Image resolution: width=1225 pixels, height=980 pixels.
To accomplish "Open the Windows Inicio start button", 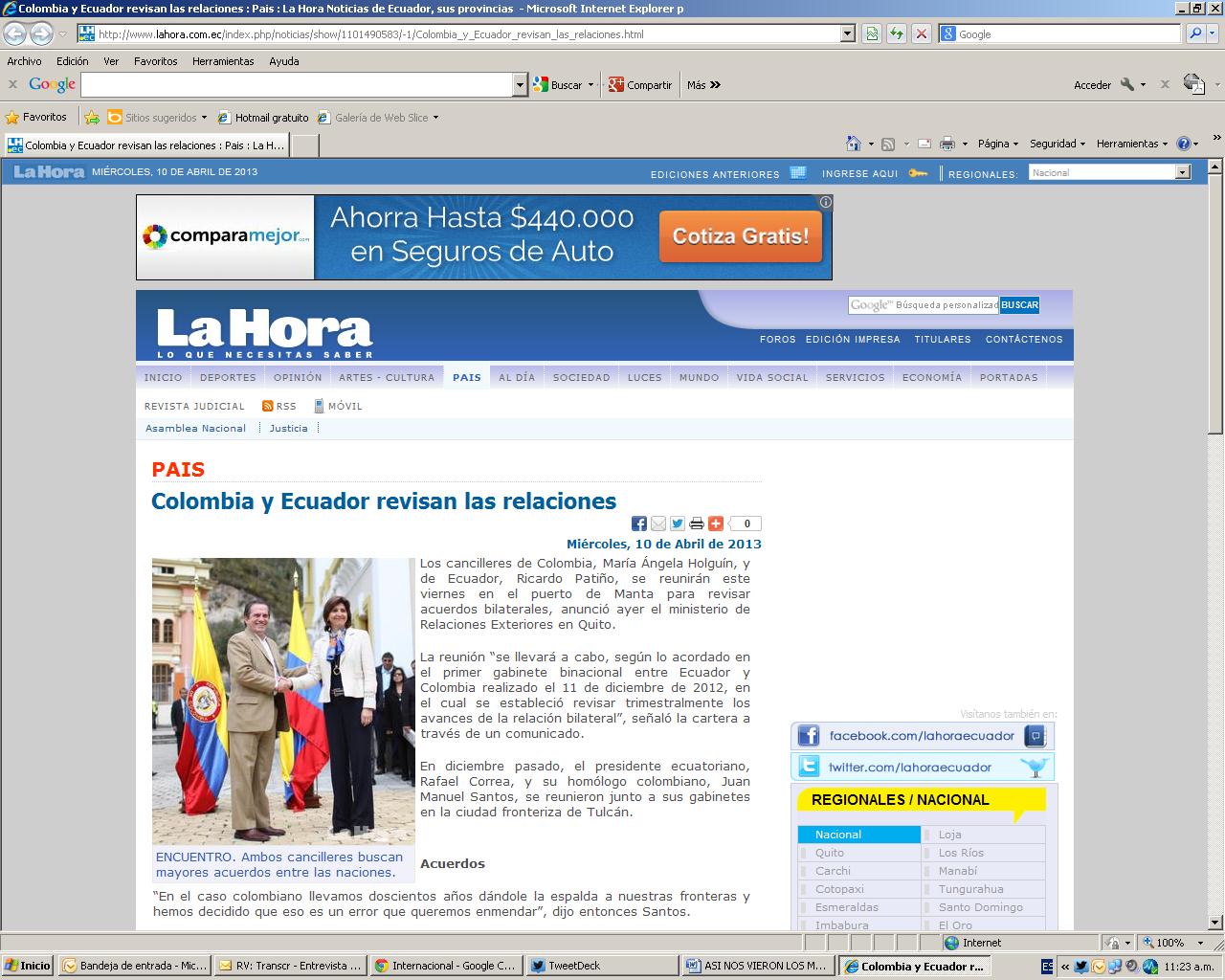I will (x=28, y=966).
